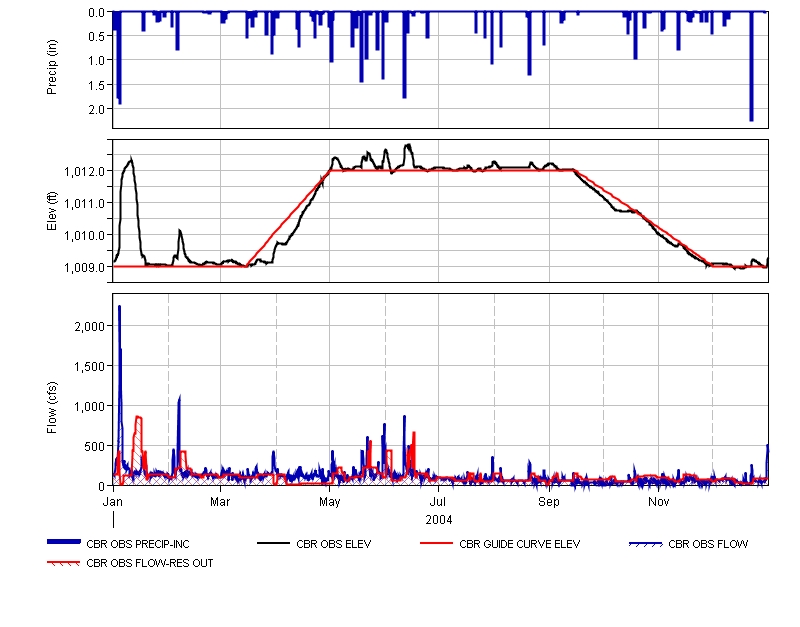Click the Flow (cfs) axis title
The height and width of the screenshot is (627, 800).
pyautogui.click(x=52, y=408)
